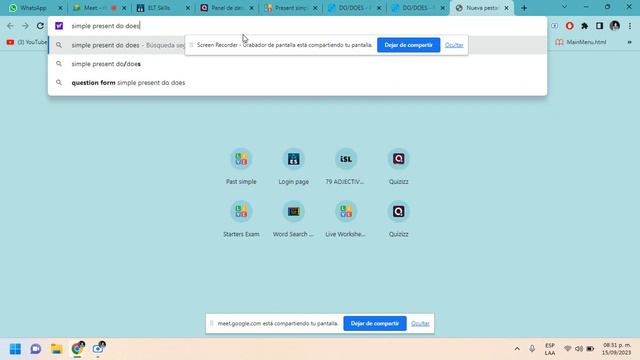
Task: Stop sharing in meet.google.com banner
Action: [375, 323]
